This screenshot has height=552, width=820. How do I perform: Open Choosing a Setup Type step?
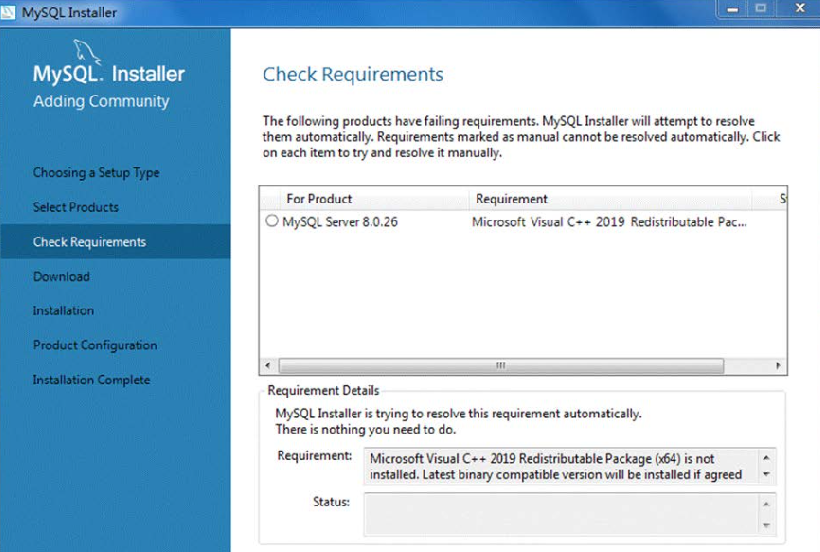96,172
